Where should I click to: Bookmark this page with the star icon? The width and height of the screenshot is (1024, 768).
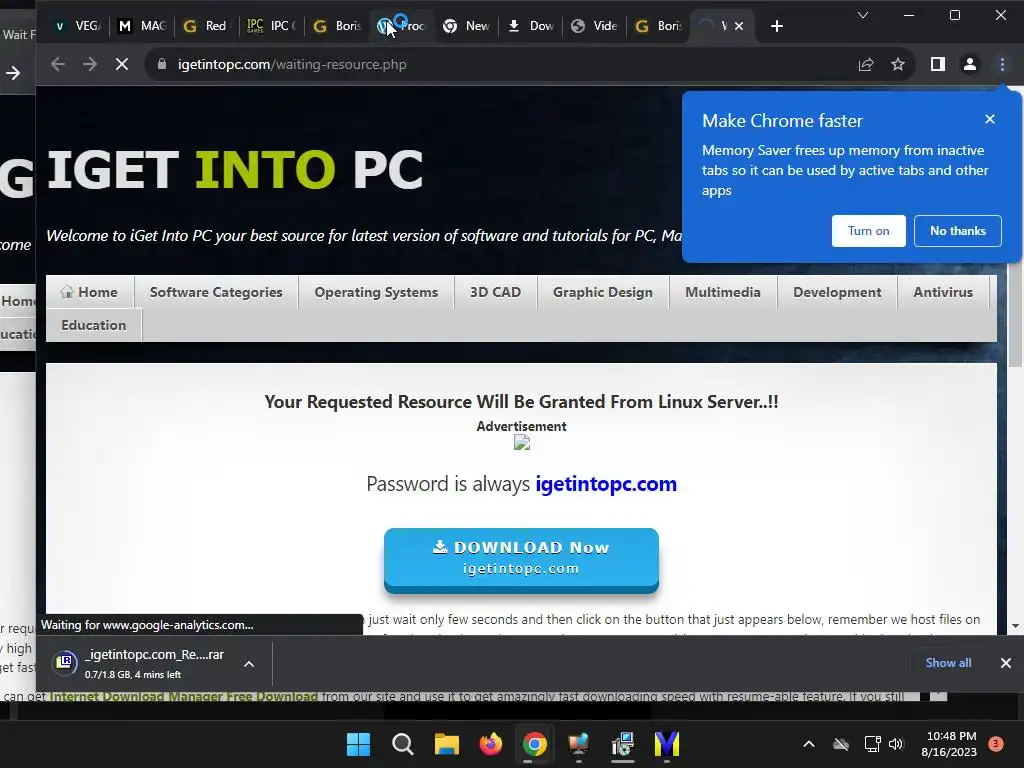pos(898,64)
